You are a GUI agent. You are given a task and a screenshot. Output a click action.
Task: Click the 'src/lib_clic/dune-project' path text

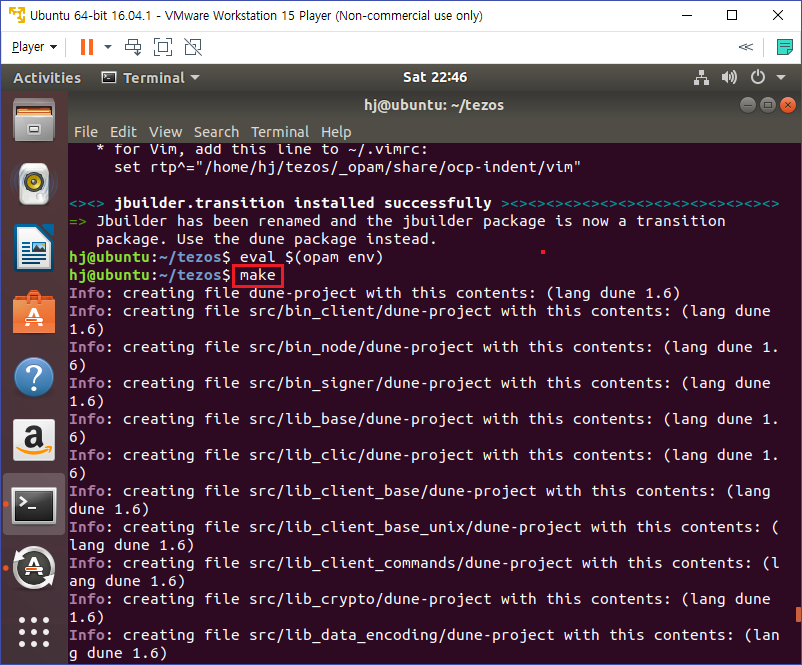[x=361, y=455]
